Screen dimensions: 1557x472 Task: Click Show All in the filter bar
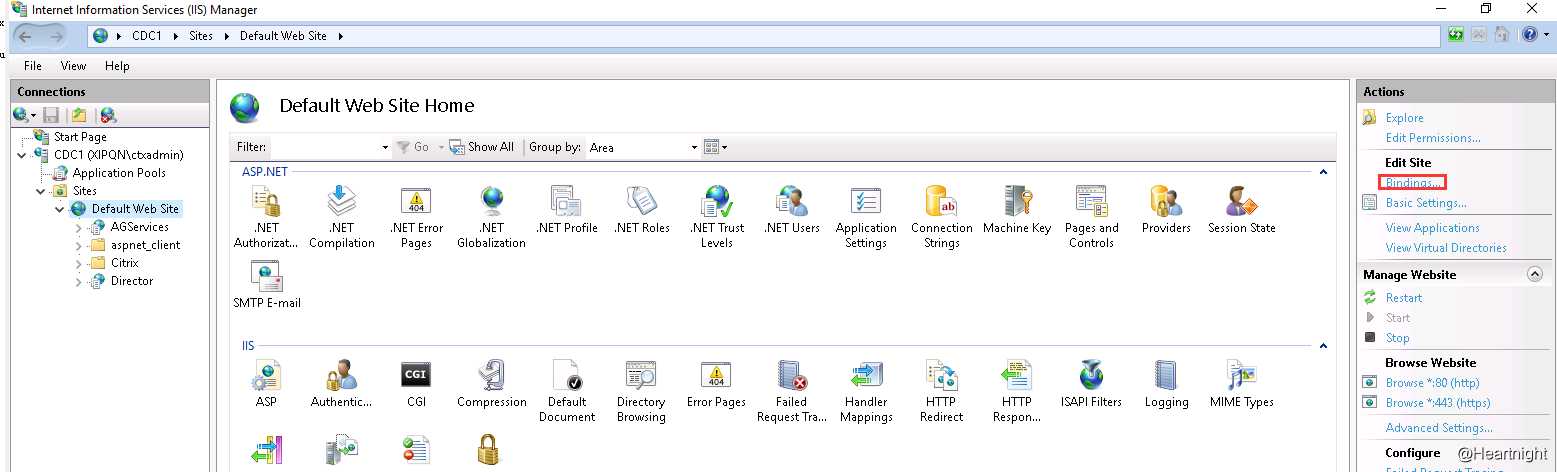coord(482,147)
